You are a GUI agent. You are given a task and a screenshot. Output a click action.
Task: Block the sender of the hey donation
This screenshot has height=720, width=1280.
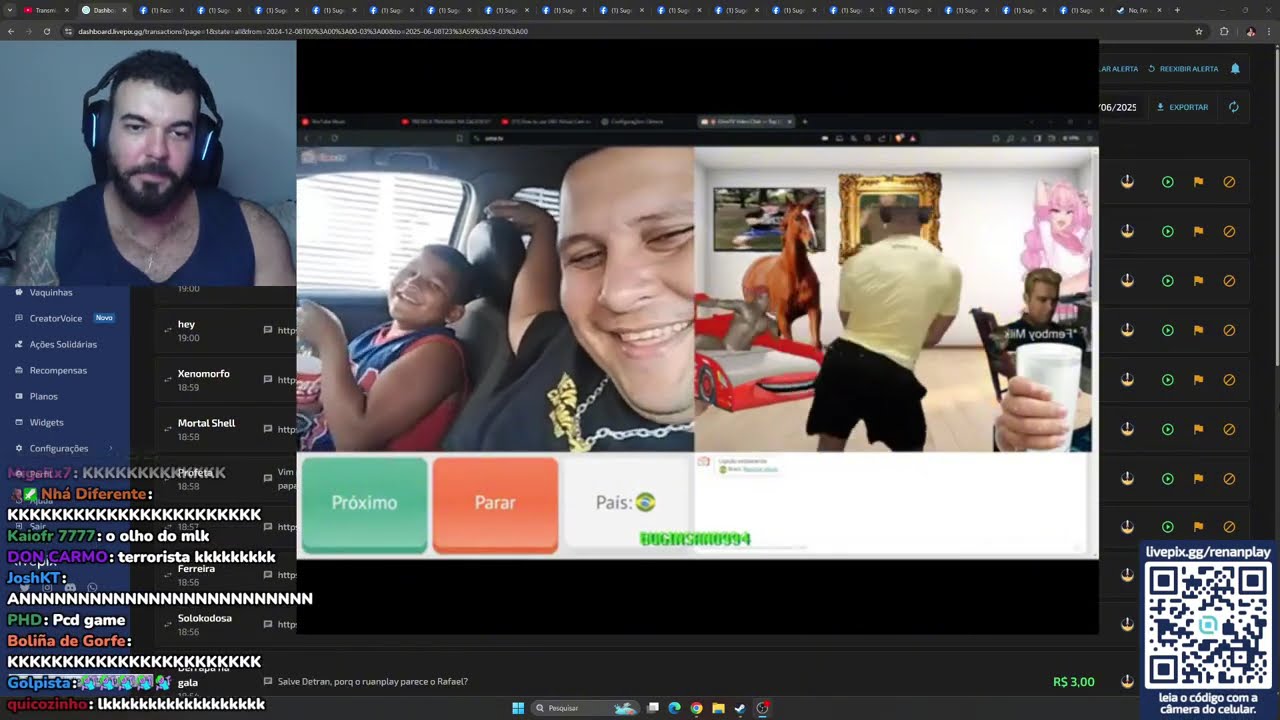[x=1229, y=330]
